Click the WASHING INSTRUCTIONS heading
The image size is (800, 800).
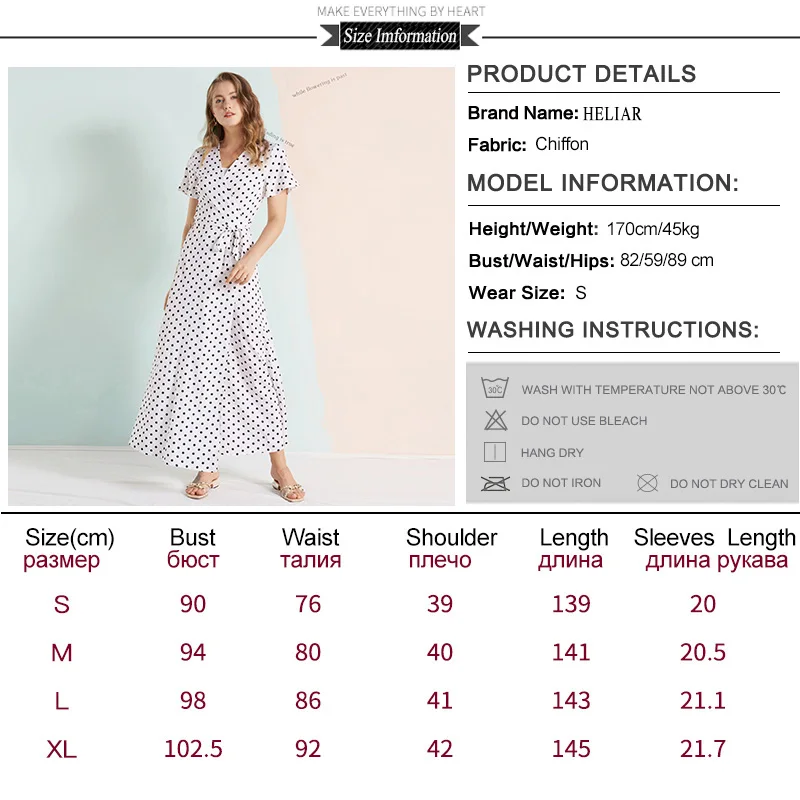(x=613, y=330)
